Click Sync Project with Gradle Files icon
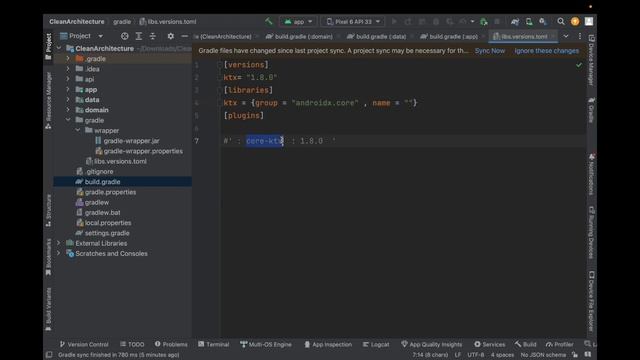 pyautogui.click(x=515, y=22)
